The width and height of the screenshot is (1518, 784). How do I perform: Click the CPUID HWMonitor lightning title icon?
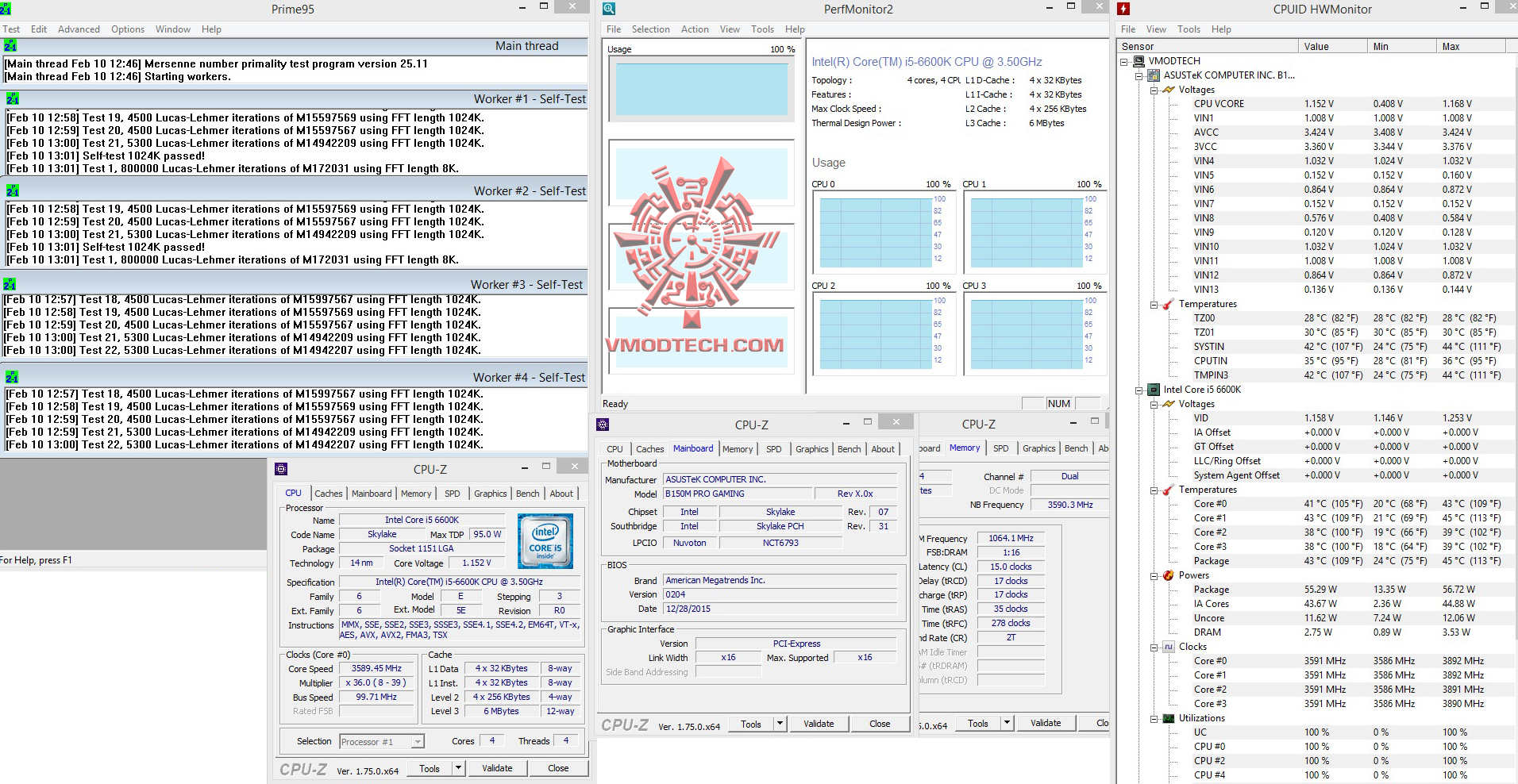coord(1123,10)
